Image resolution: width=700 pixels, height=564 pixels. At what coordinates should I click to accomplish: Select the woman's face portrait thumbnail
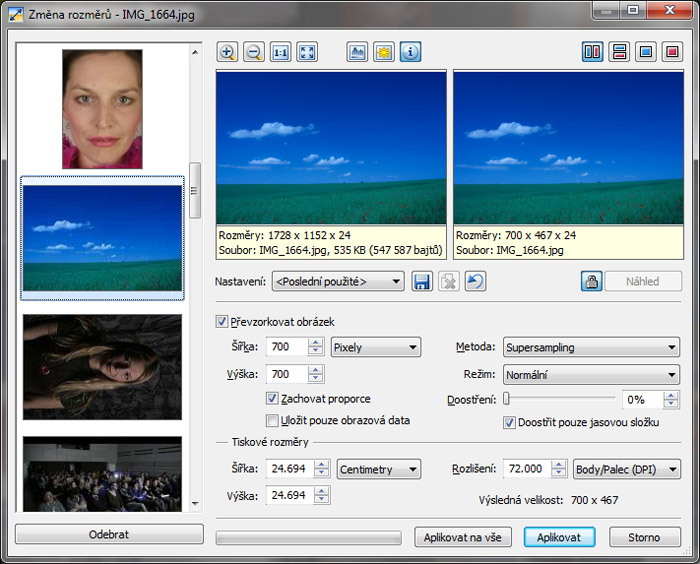102,109
